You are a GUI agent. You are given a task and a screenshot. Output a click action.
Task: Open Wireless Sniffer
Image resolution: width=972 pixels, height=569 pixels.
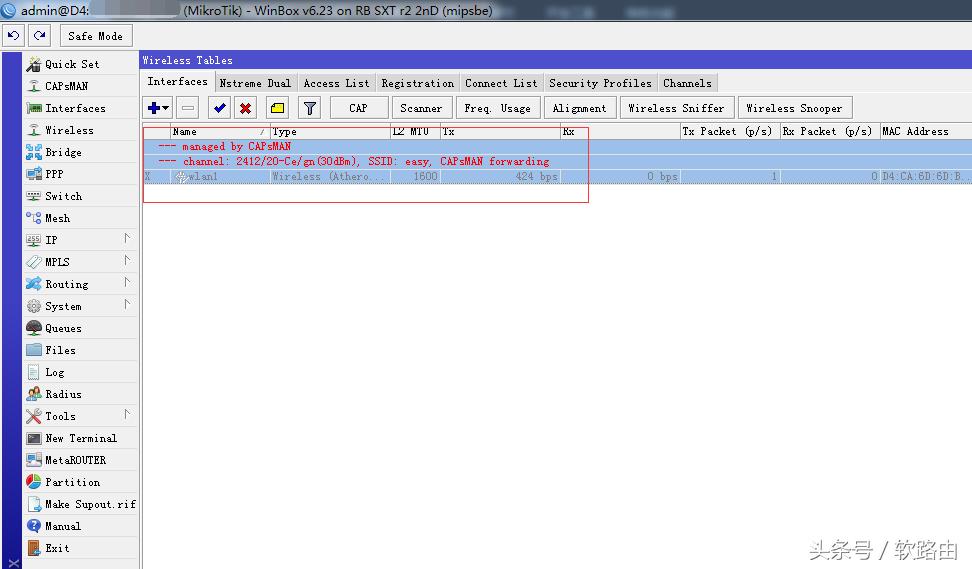tap(676, 108)
